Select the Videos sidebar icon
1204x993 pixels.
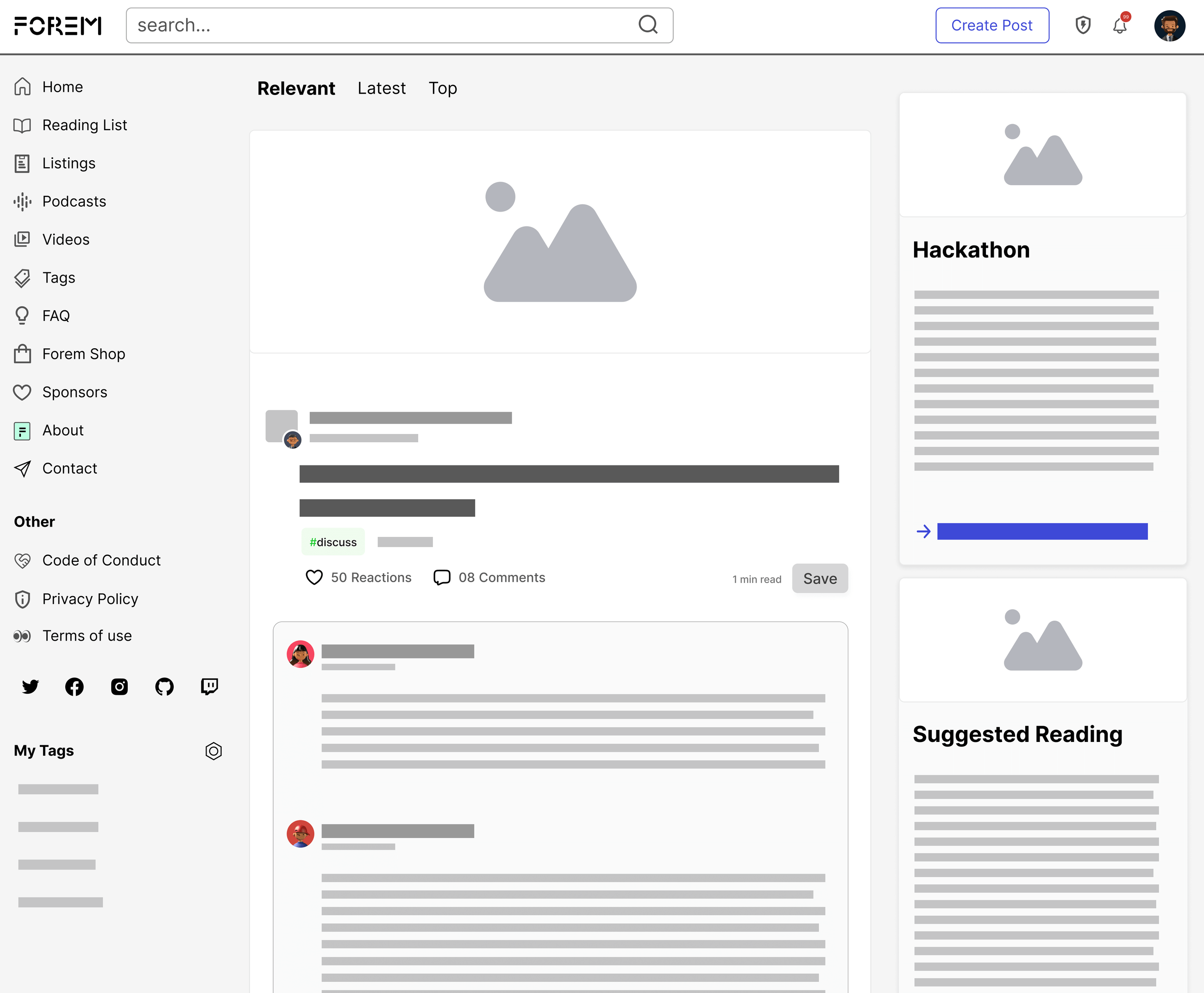click(x=23, y=239)
